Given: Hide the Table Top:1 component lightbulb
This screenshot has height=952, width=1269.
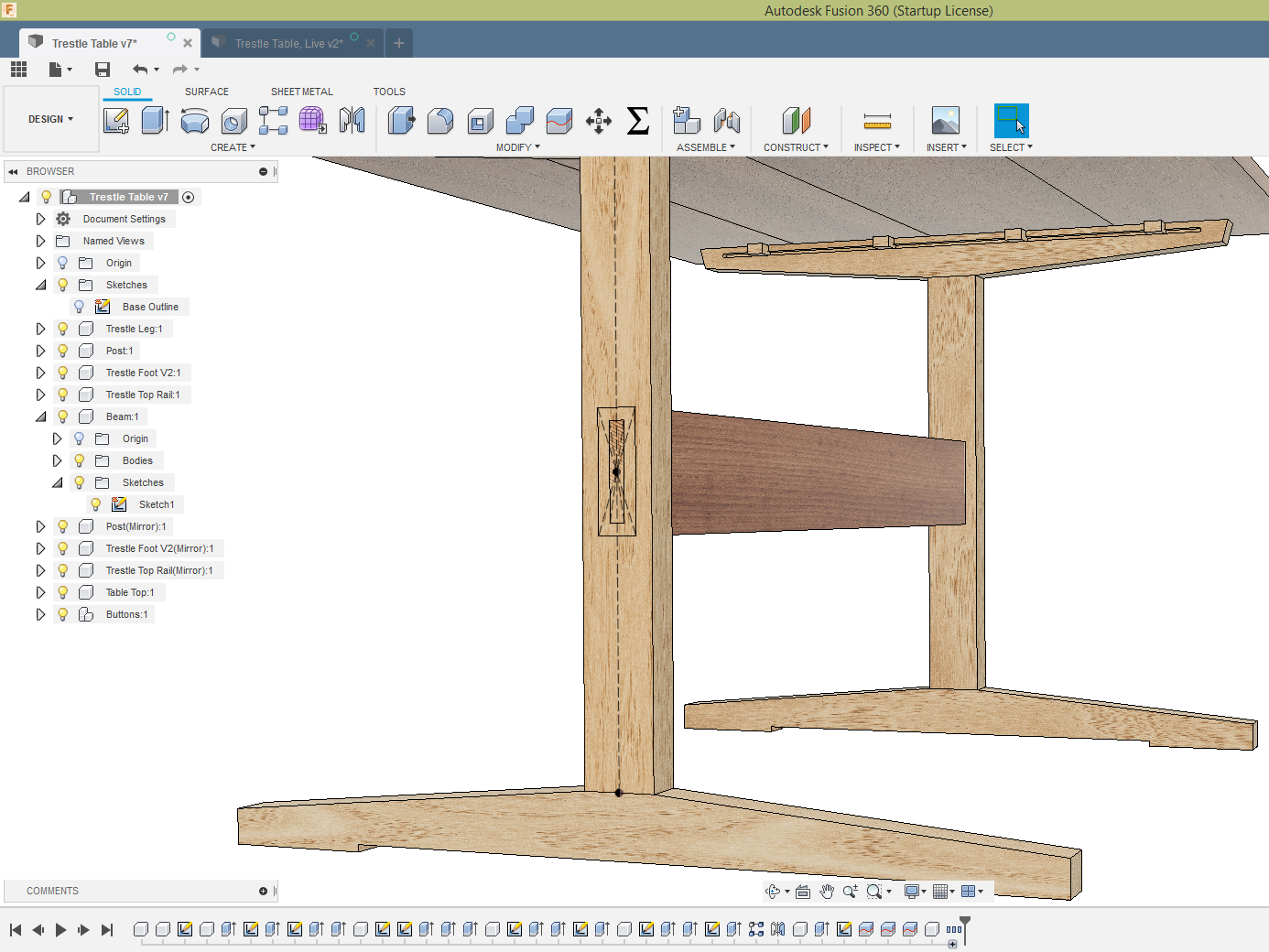Looking at the screenshot, I should click(63, 592).
